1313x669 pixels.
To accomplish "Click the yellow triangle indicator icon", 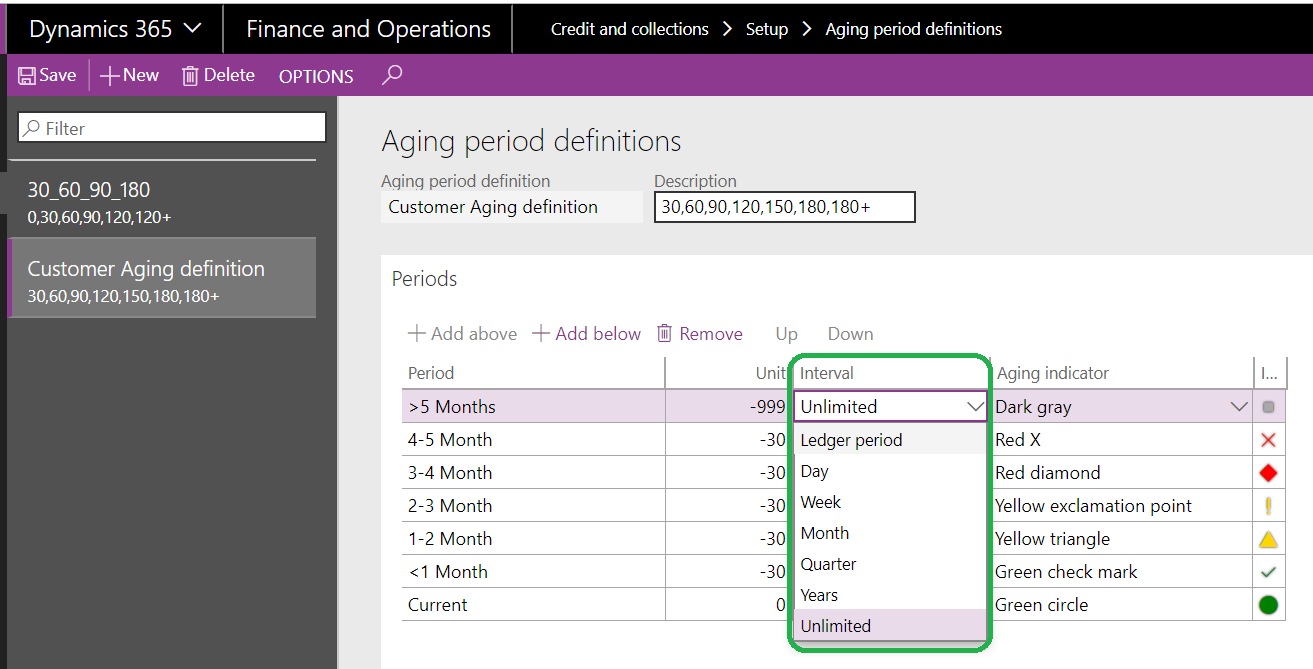I will click(x=1268, y=540).
